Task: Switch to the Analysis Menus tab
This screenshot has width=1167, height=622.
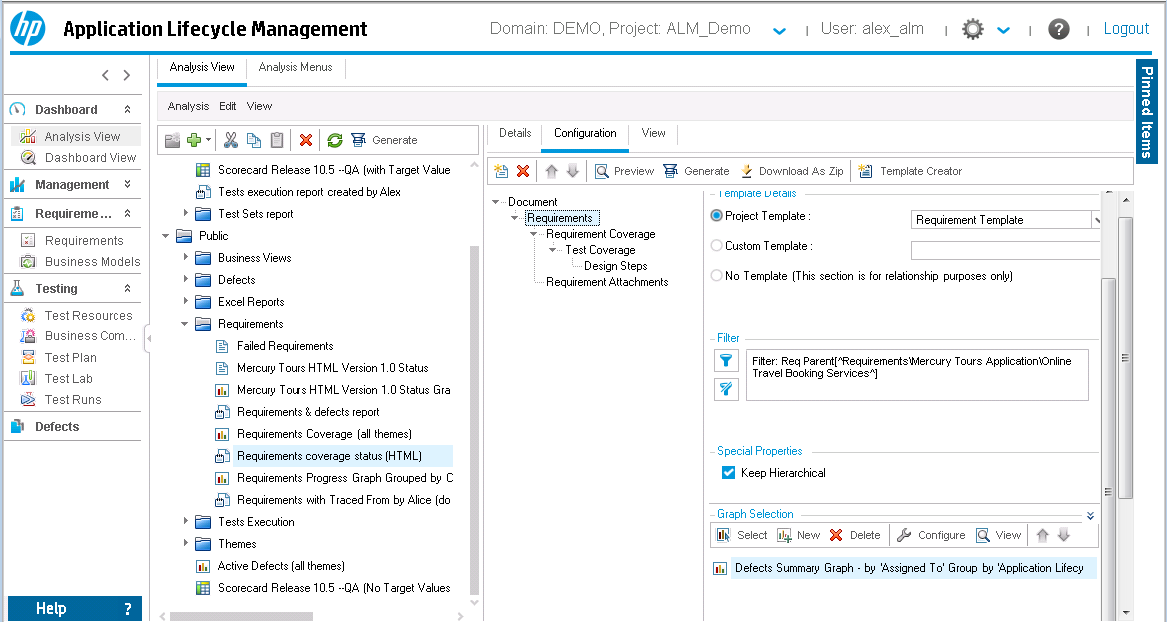Action: [296, 67]
